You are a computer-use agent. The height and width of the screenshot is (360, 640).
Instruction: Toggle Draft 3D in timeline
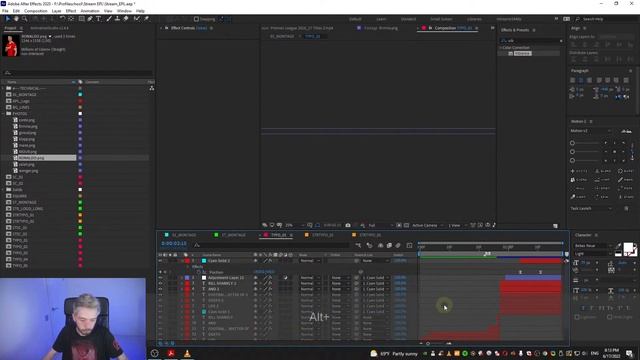point(369,245)
